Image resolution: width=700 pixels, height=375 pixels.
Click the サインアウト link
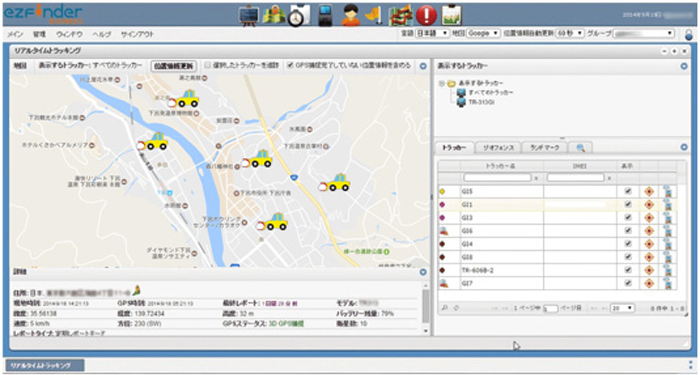click(x=137, y=34)
